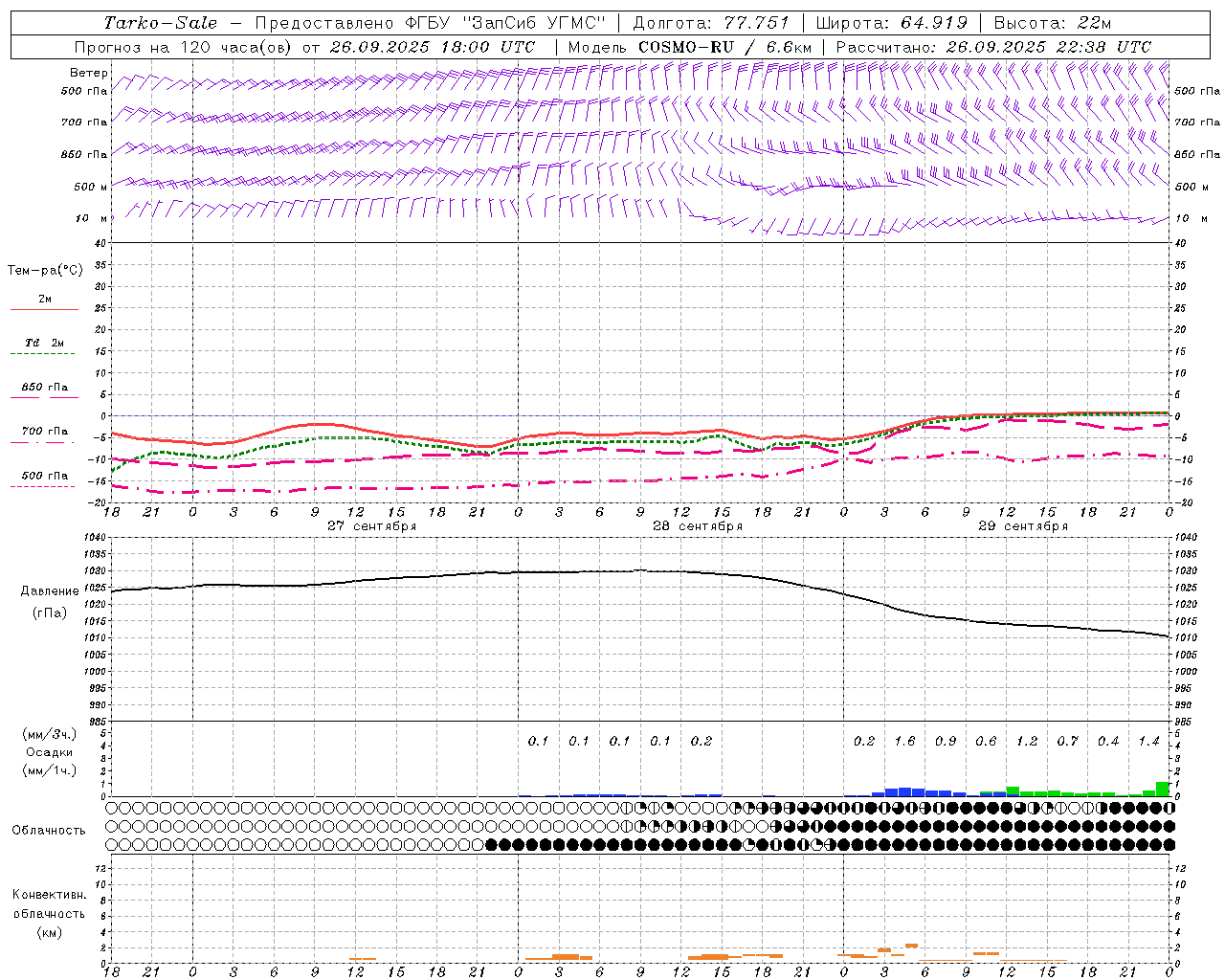
Task: Click the Облачность cloud cover label
Action: 49,830
